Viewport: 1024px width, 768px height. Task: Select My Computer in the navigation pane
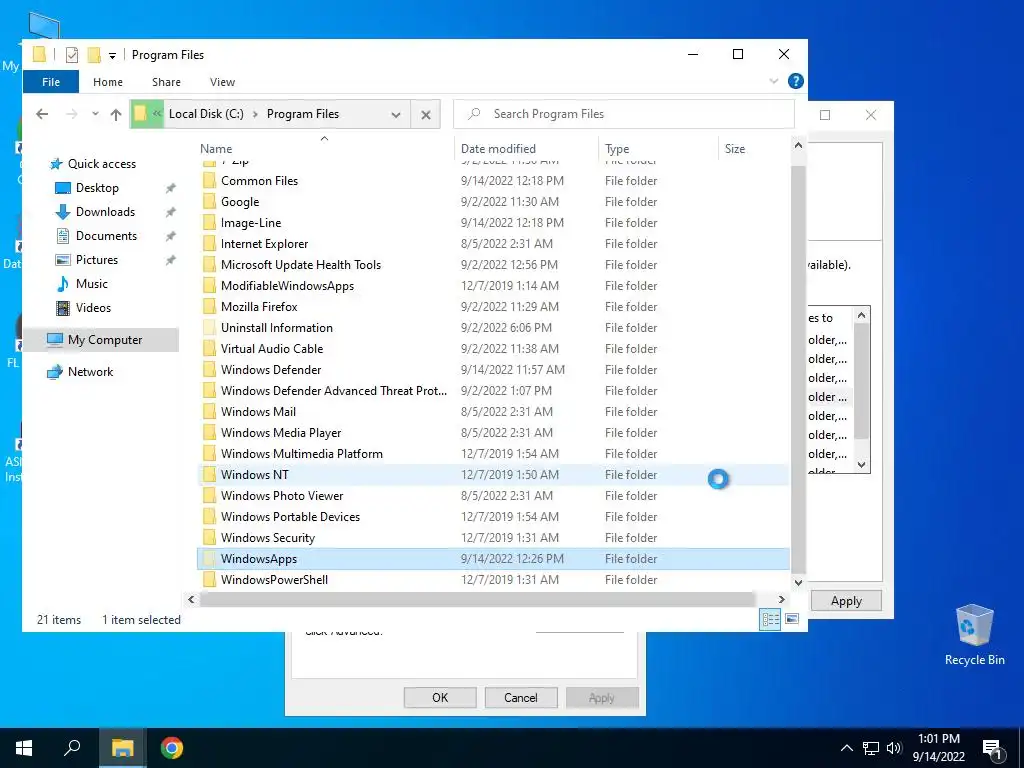click(x=101, y=340)
